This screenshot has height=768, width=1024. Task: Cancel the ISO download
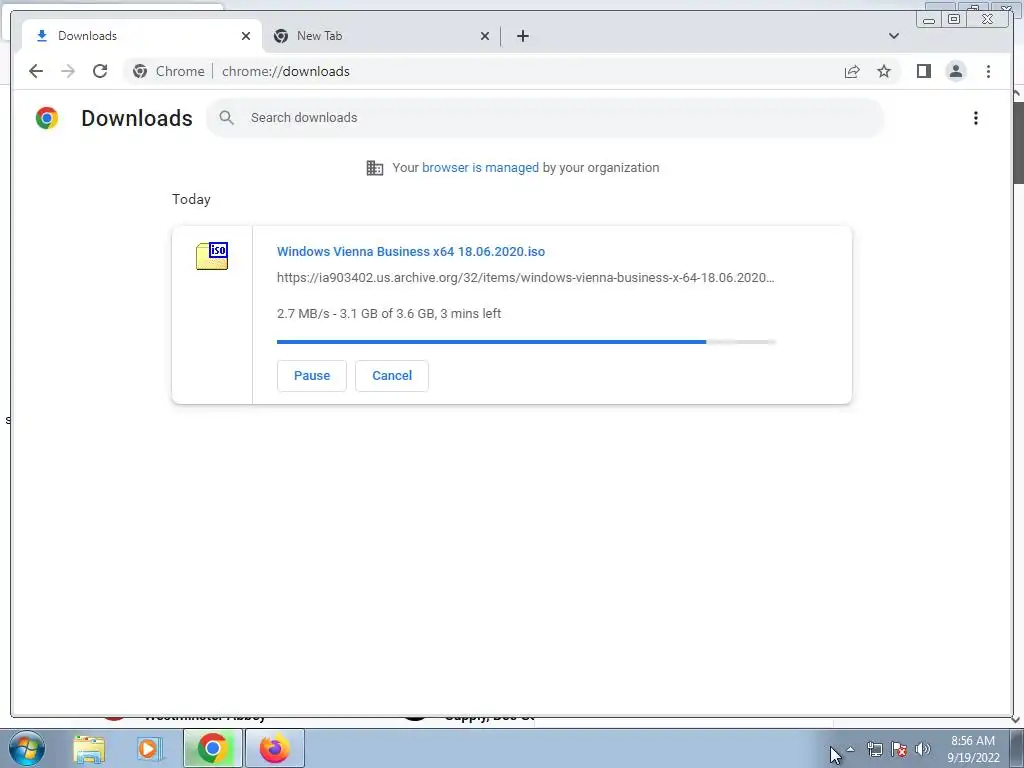tap(392, 376)
